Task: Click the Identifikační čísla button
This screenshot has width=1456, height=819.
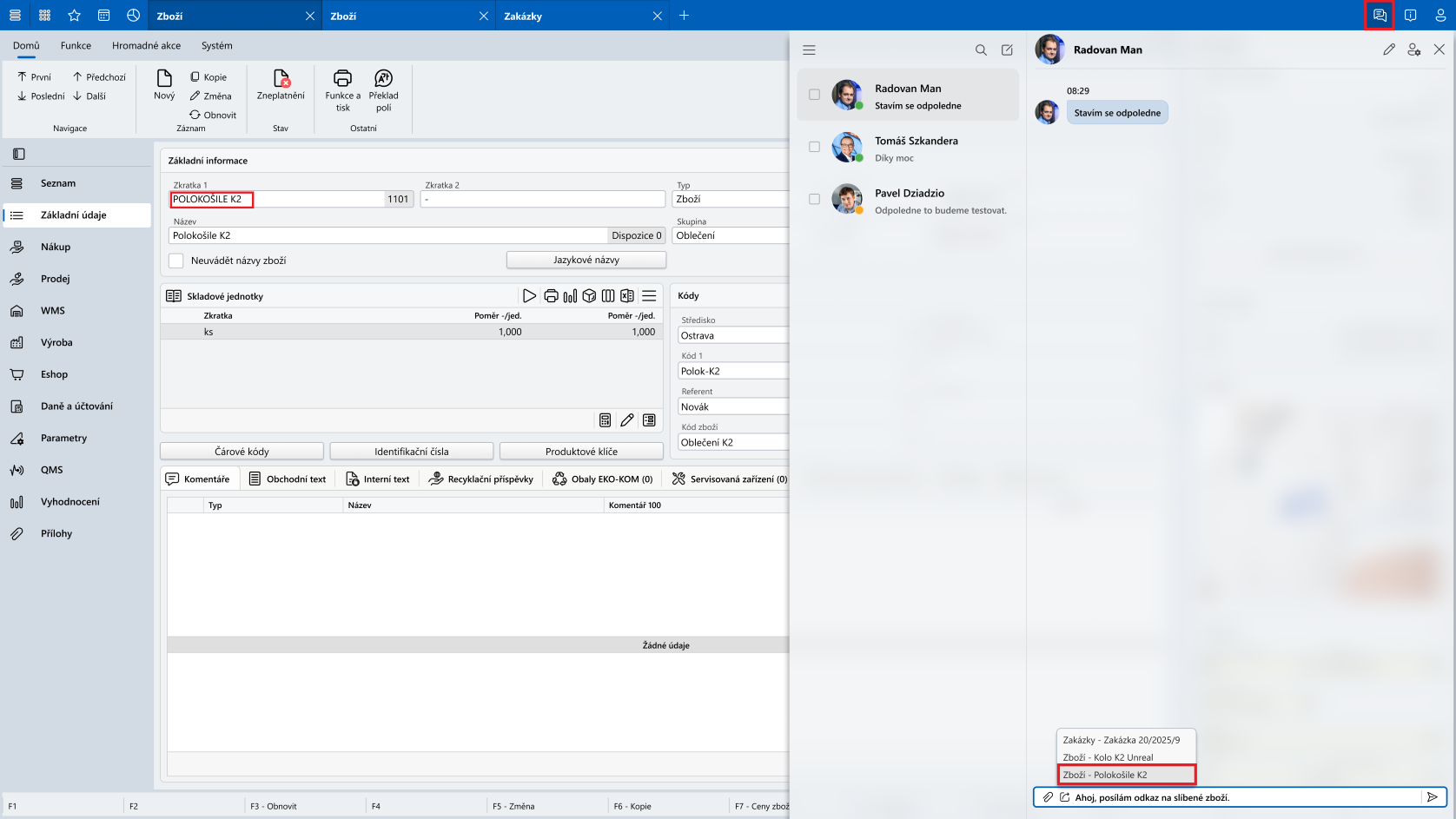Action: [x=412, y=452]
